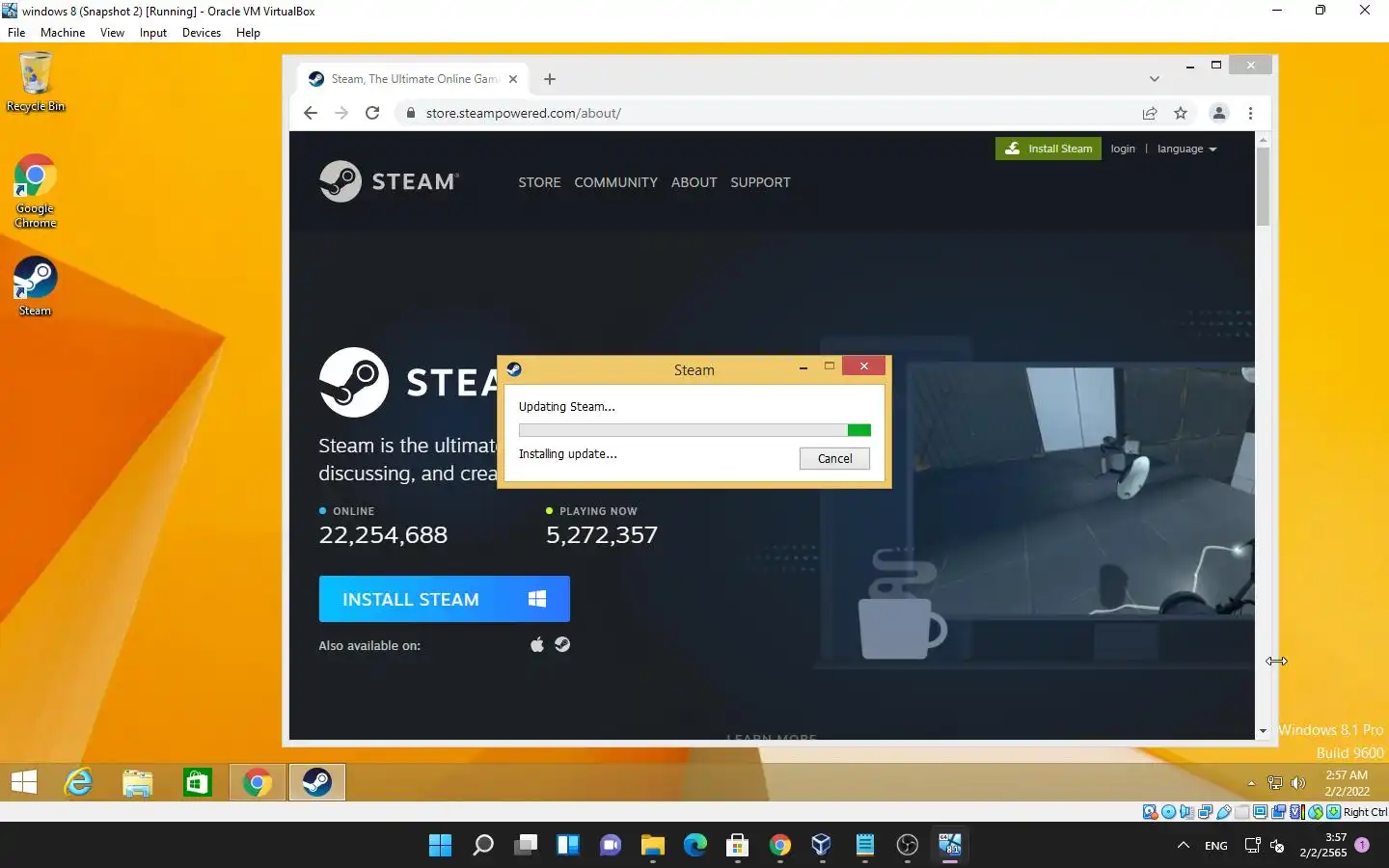Open the STORE menu on Steam page
1389x868 pixels.
pos(539,182)
